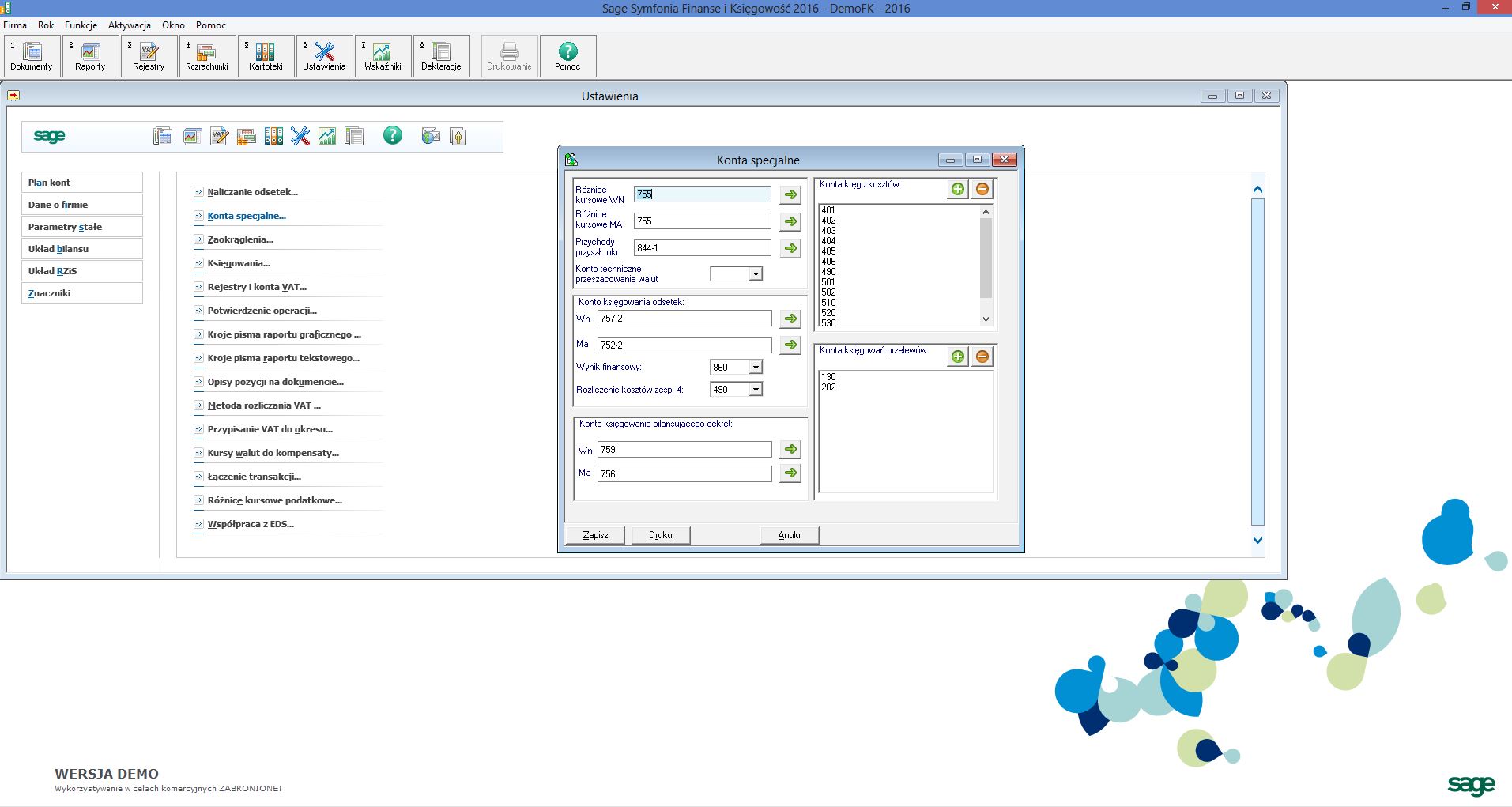Click the declarations icon in sage strip
This screenshot has width=1512, height=807.
tap(355, 136)
